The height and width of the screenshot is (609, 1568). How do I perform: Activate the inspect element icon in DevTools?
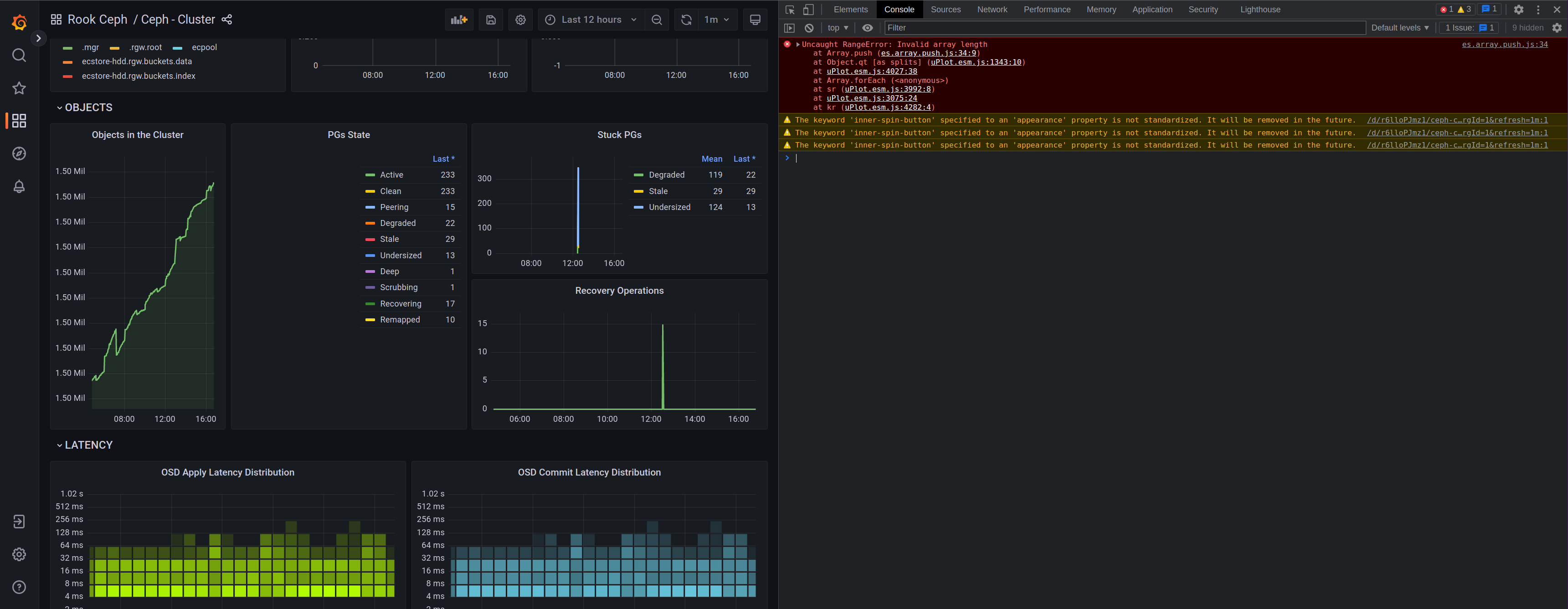pyautogui.click(x=790, y=9)
